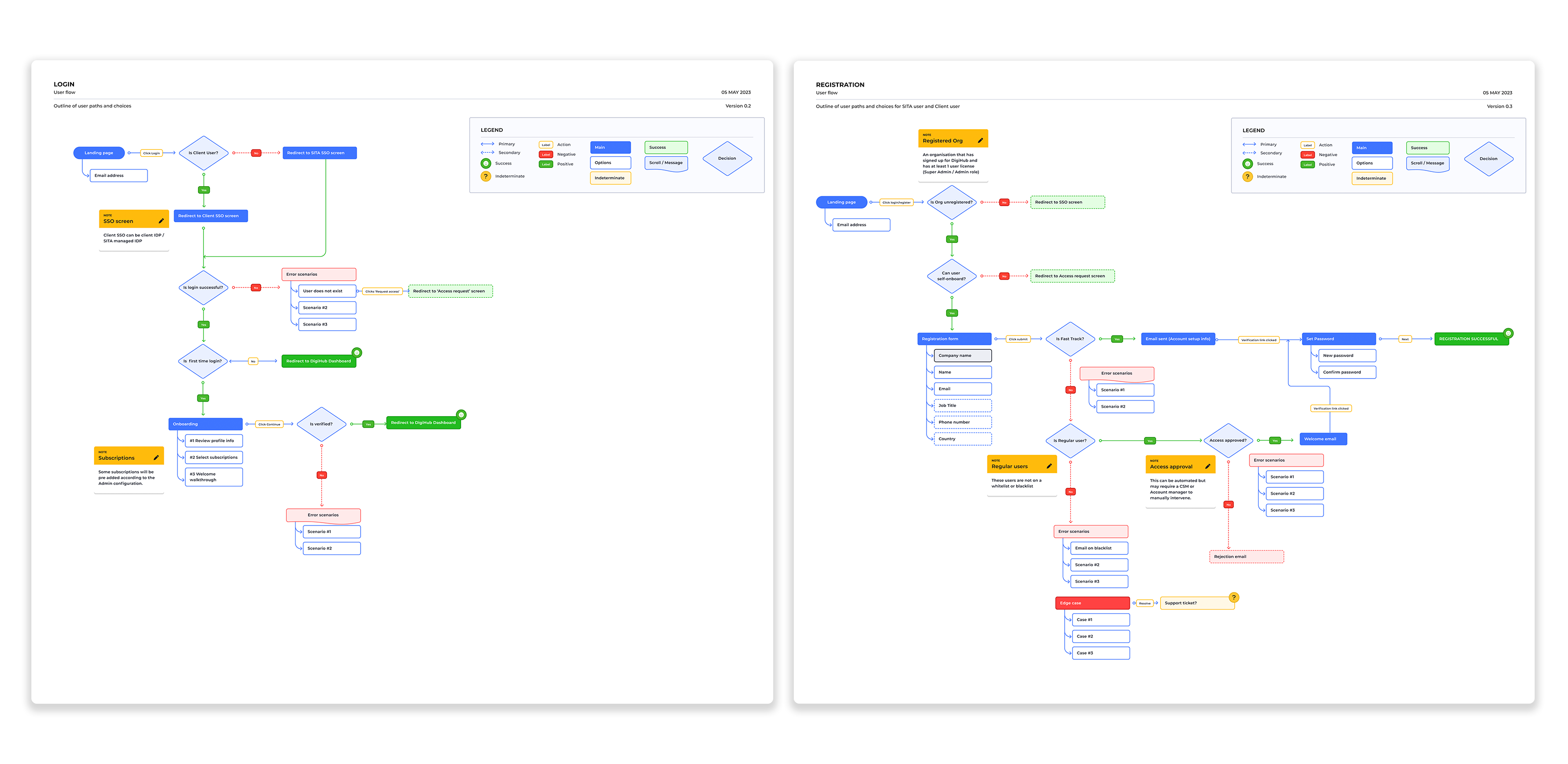Screen dimensions: 1568x764
Task: Click 'User does not exist' scenario item
Action: tap(327, 291)
